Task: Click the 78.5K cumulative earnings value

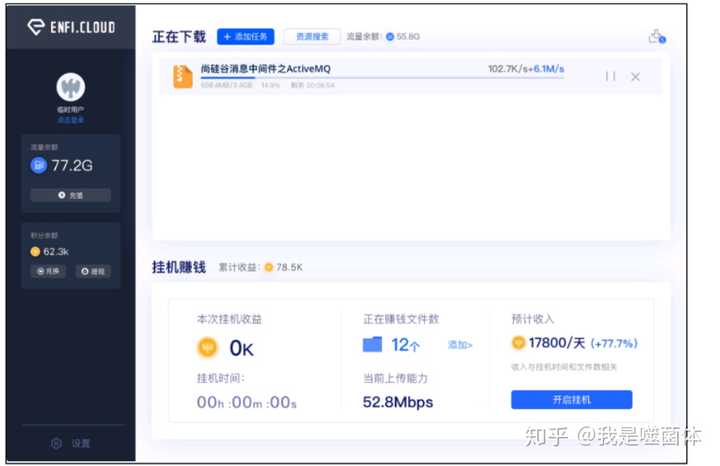Action: [289, 267]
